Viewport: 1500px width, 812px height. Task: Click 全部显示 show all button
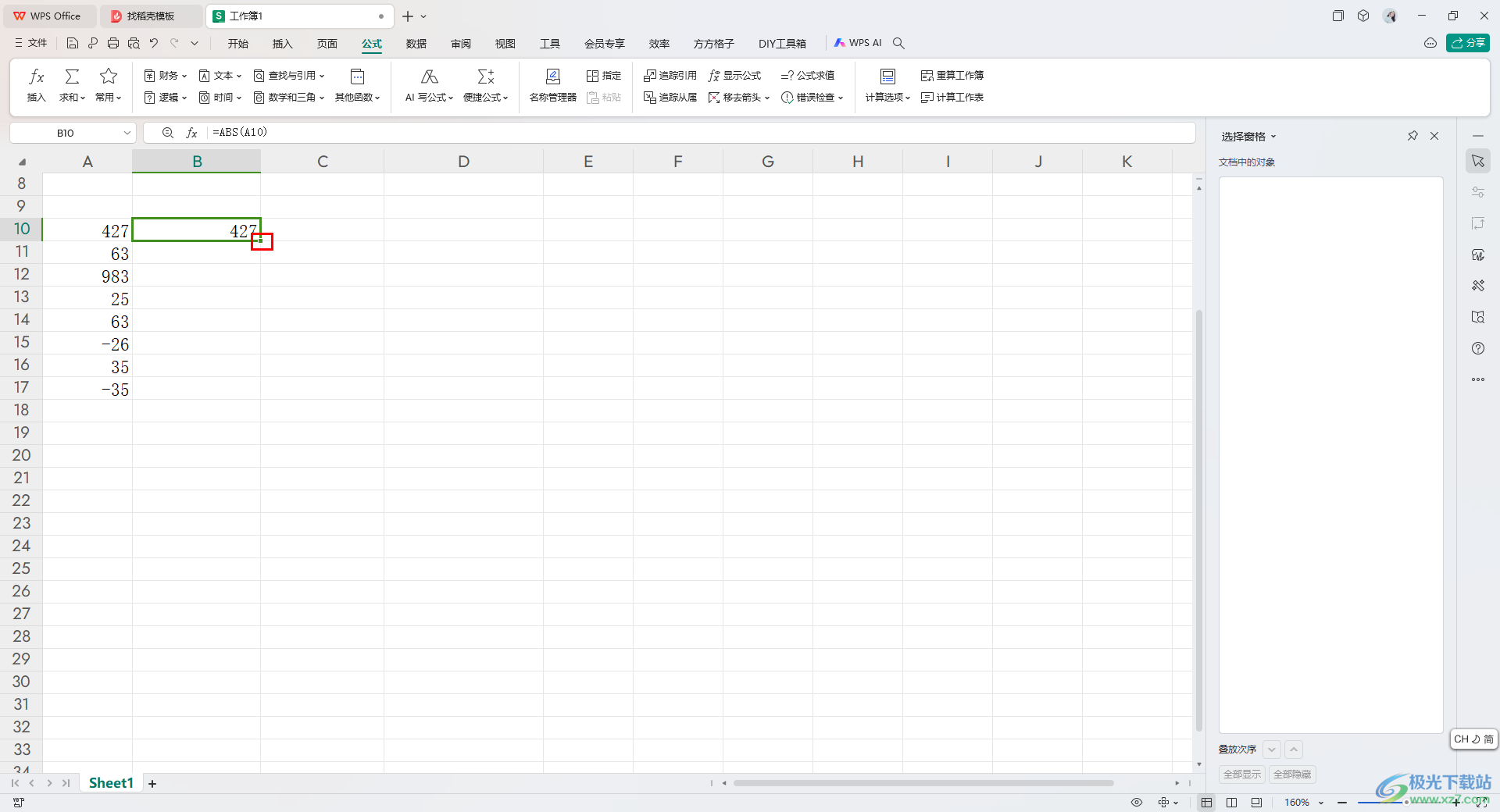click(1242, 775)
